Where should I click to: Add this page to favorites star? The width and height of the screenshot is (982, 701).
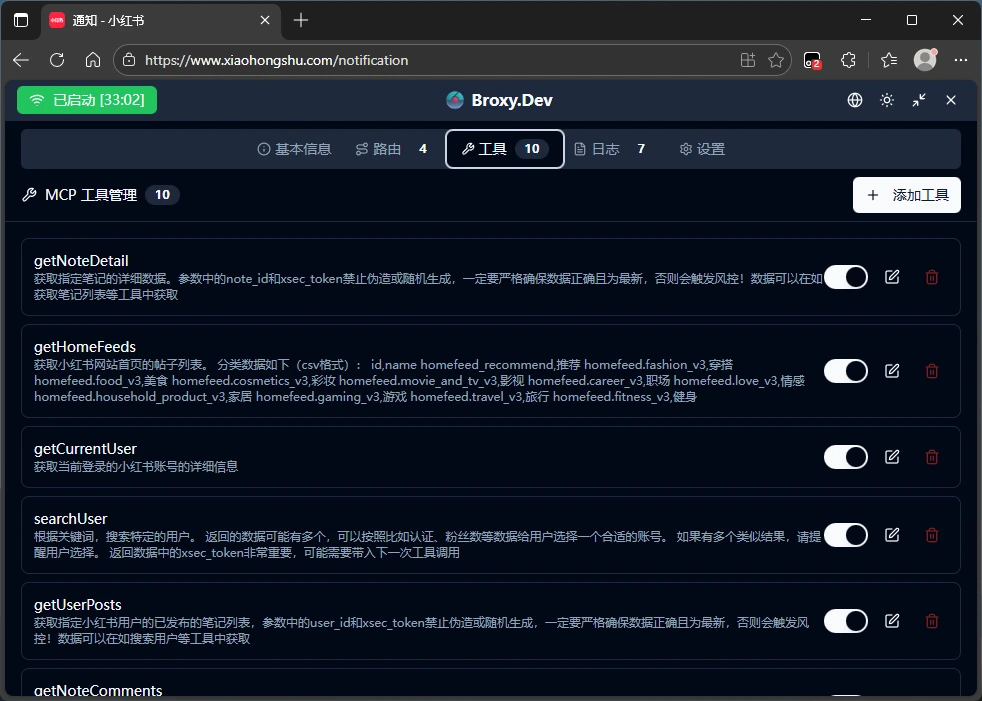click(x=776, y=60)
